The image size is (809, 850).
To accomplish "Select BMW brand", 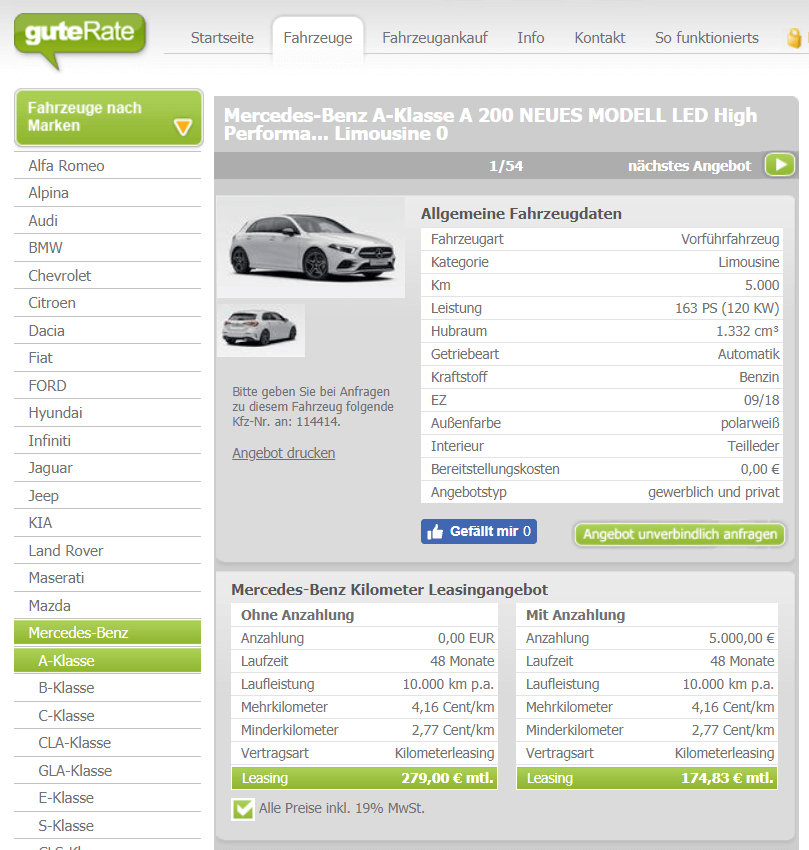I will (107, 248).
